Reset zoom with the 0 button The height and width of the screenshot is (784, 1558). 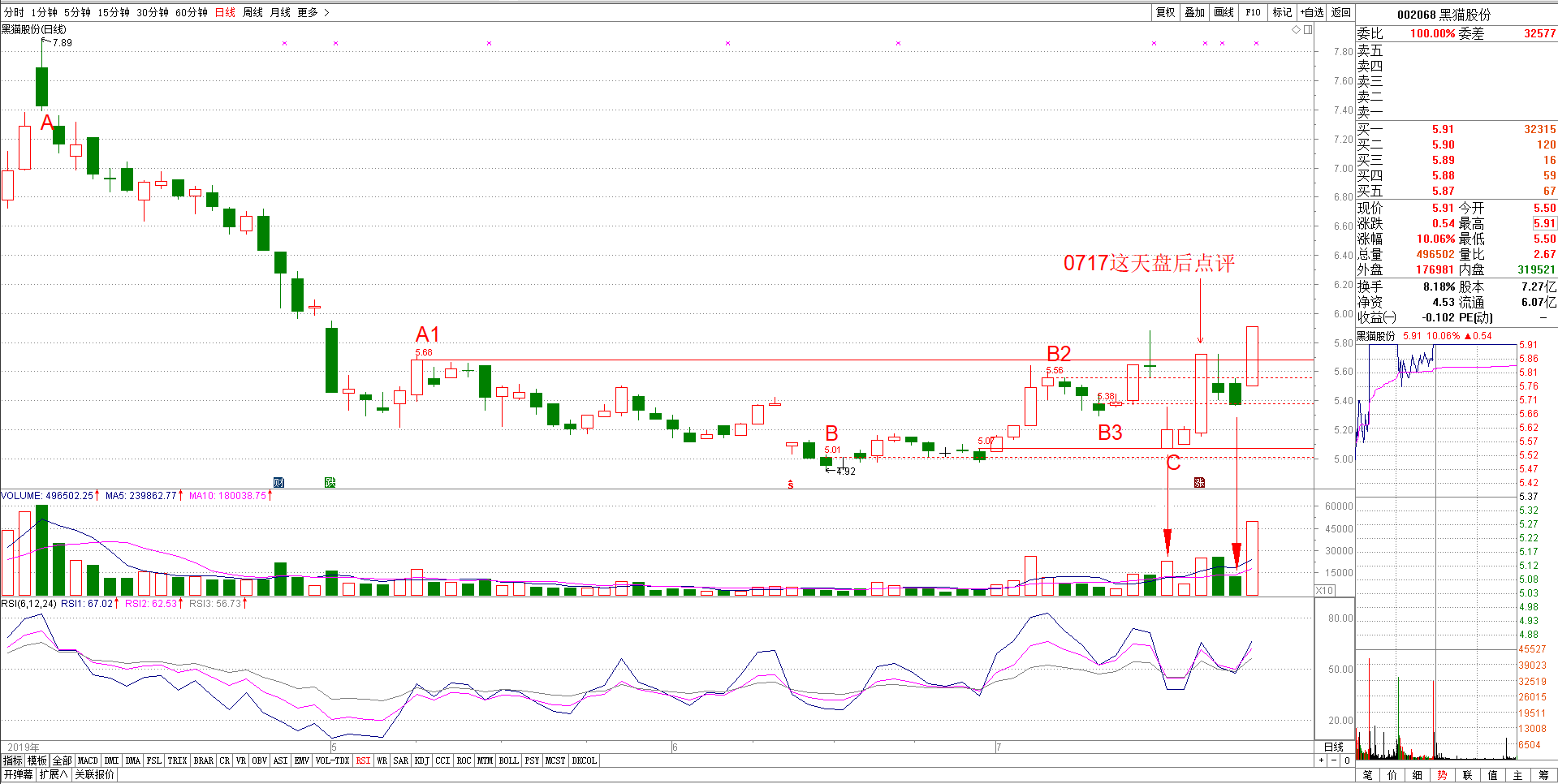1347,760
